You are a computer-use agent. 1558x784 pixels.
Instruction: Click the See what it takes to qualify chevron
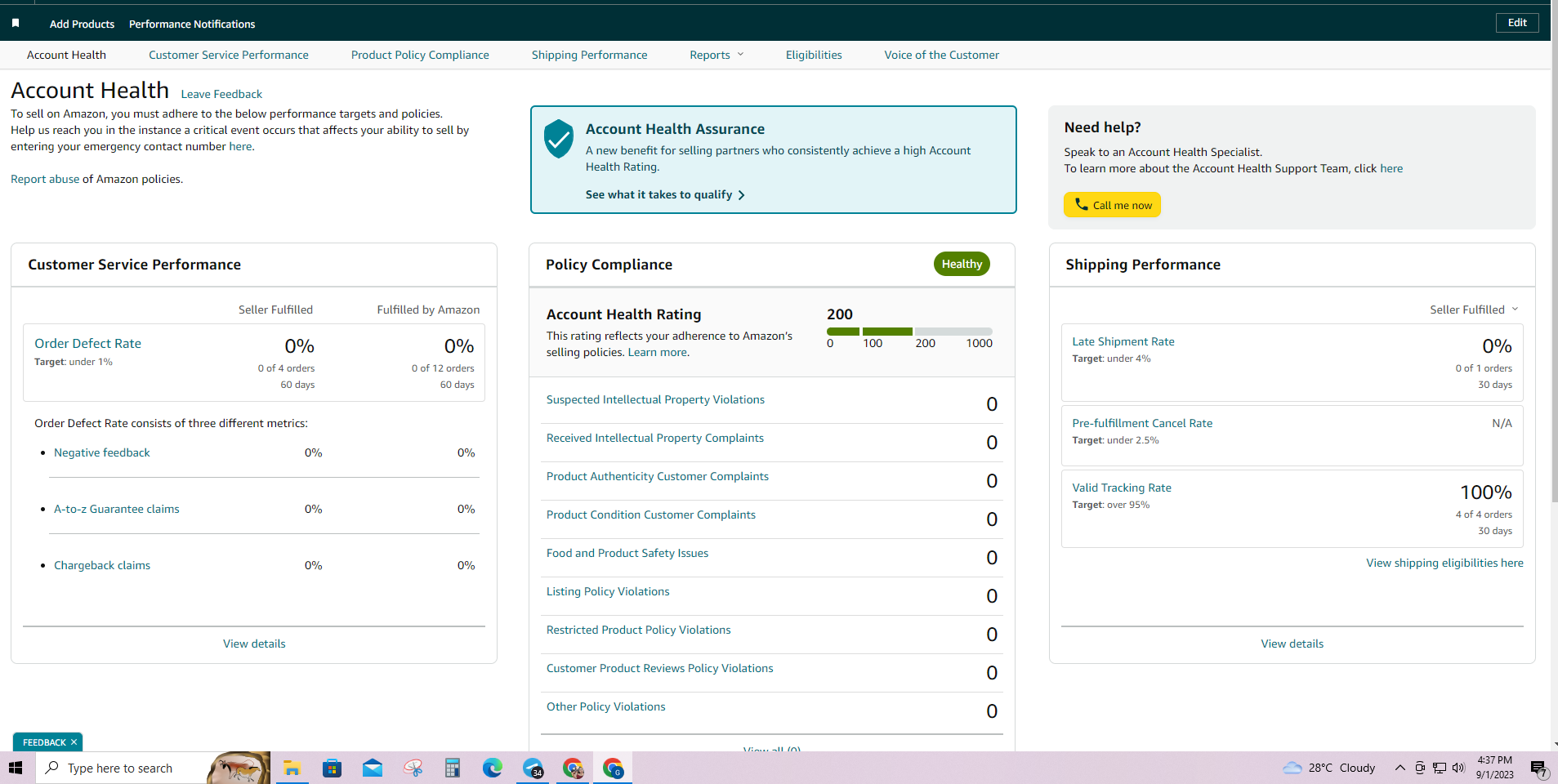click(741, 195)
